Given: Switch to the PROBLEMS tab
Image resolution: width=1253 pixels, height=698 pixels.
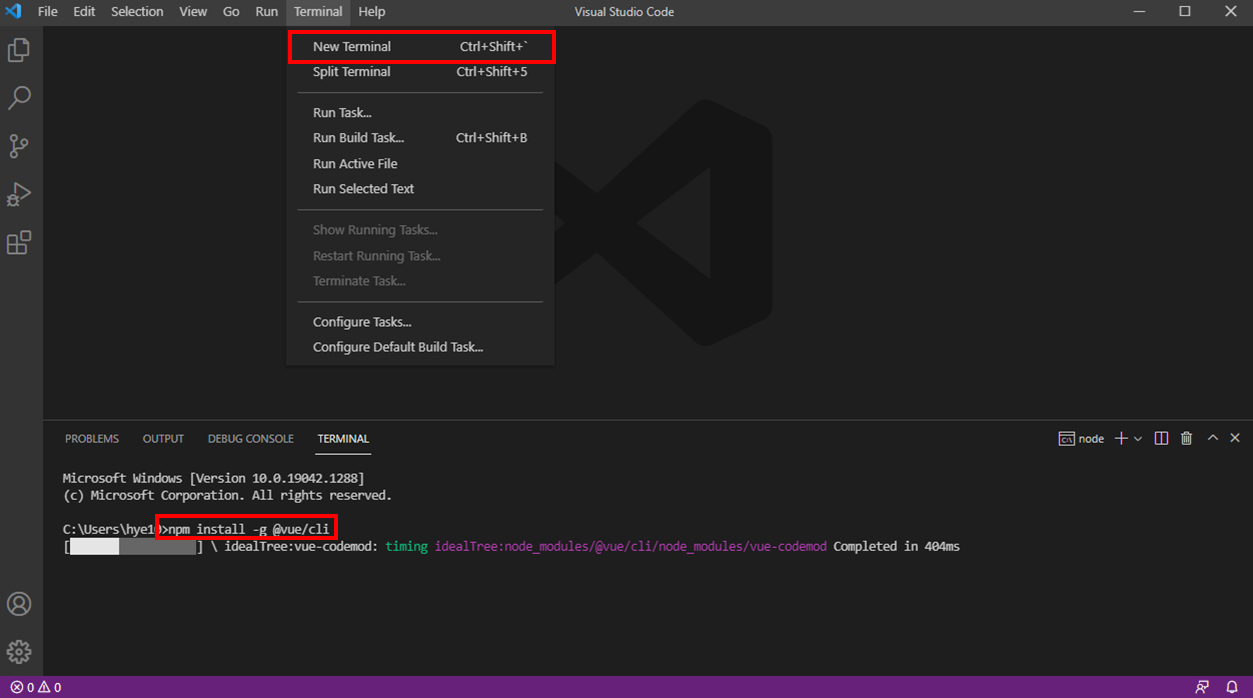Looking at the screenshot, I should point(92,439).
